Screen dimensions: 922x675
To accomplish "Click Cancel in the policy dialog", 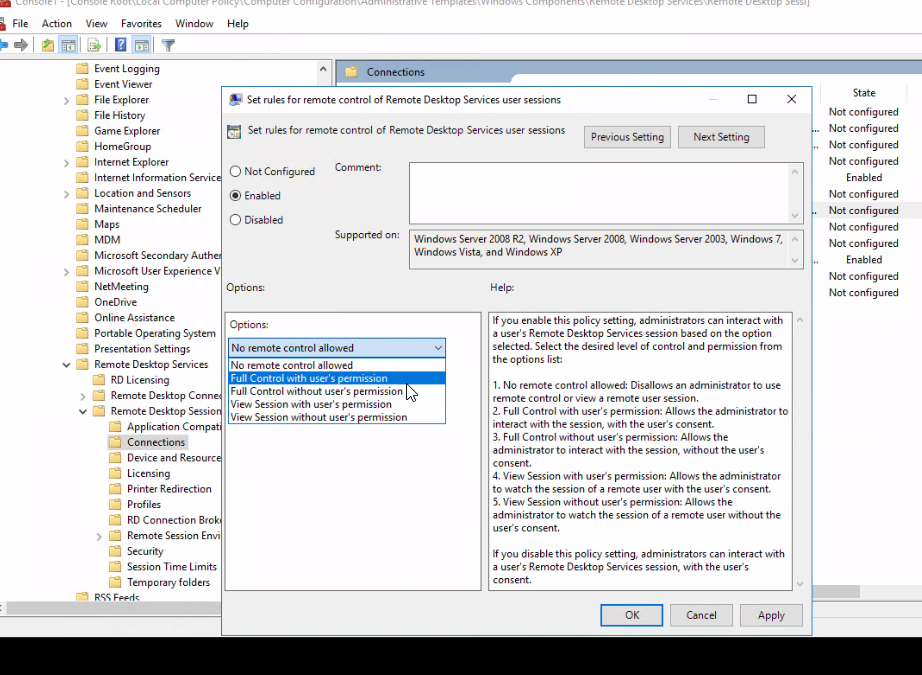I will point(701,615).
